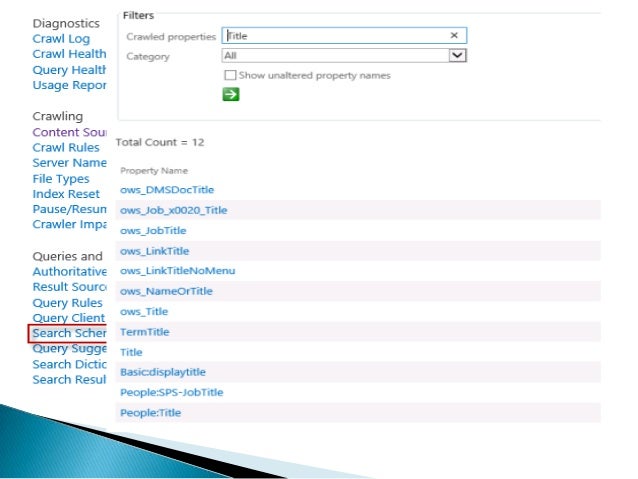
Task: Go to Content Sources
Action: pyautogui.click(x=69, y=132)
